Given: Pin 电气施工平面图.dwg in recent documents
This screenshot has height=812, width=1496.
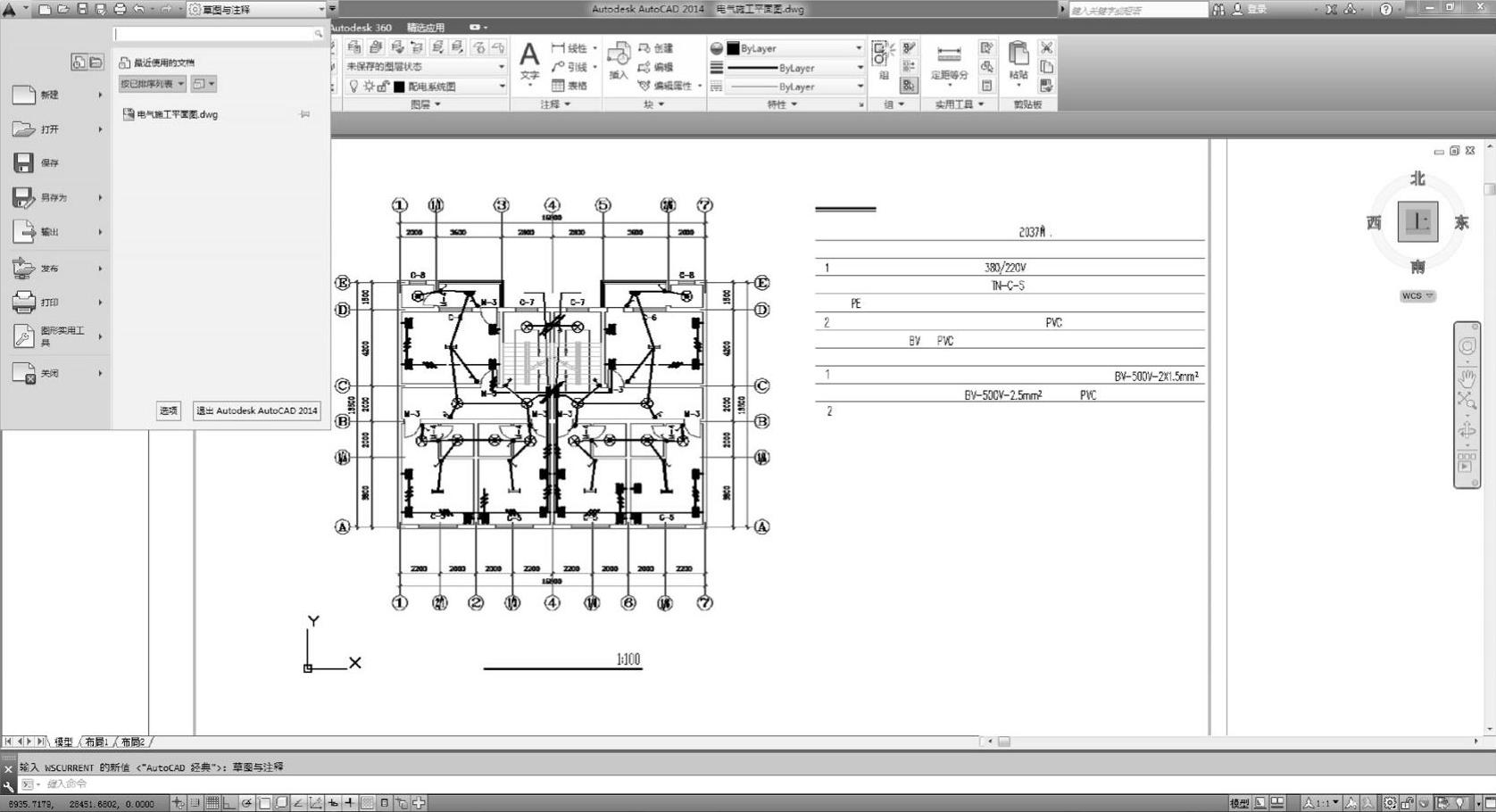Looking at the screenshot, I should pyautogui.click(x=304, y=114).
